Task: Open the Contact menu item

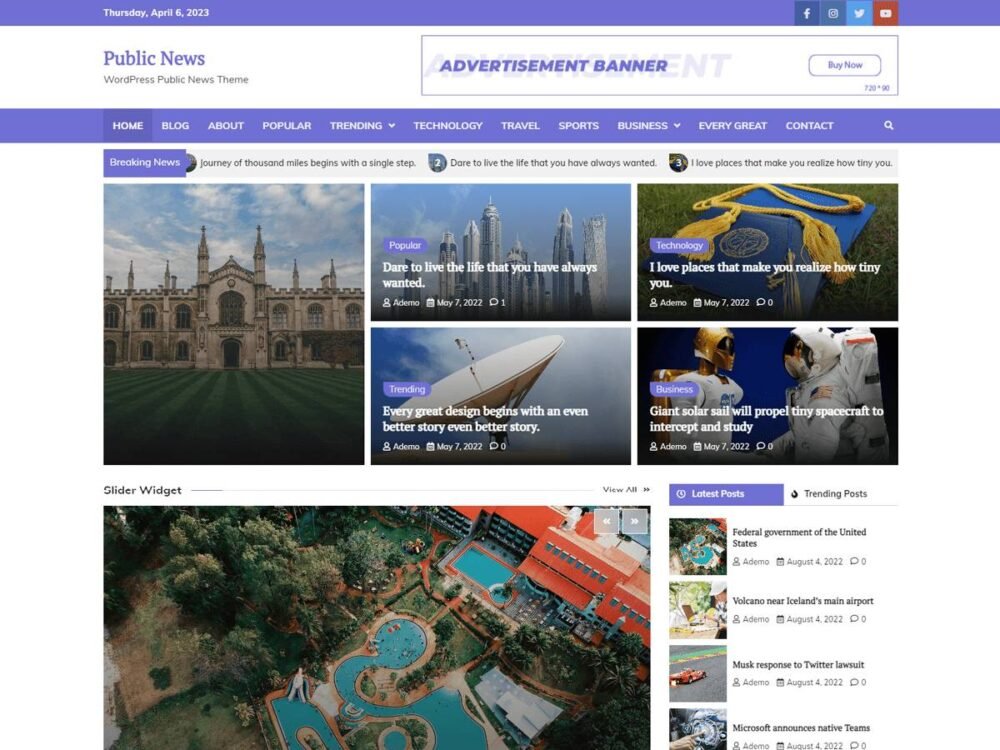Action: (x=809, y=126)
